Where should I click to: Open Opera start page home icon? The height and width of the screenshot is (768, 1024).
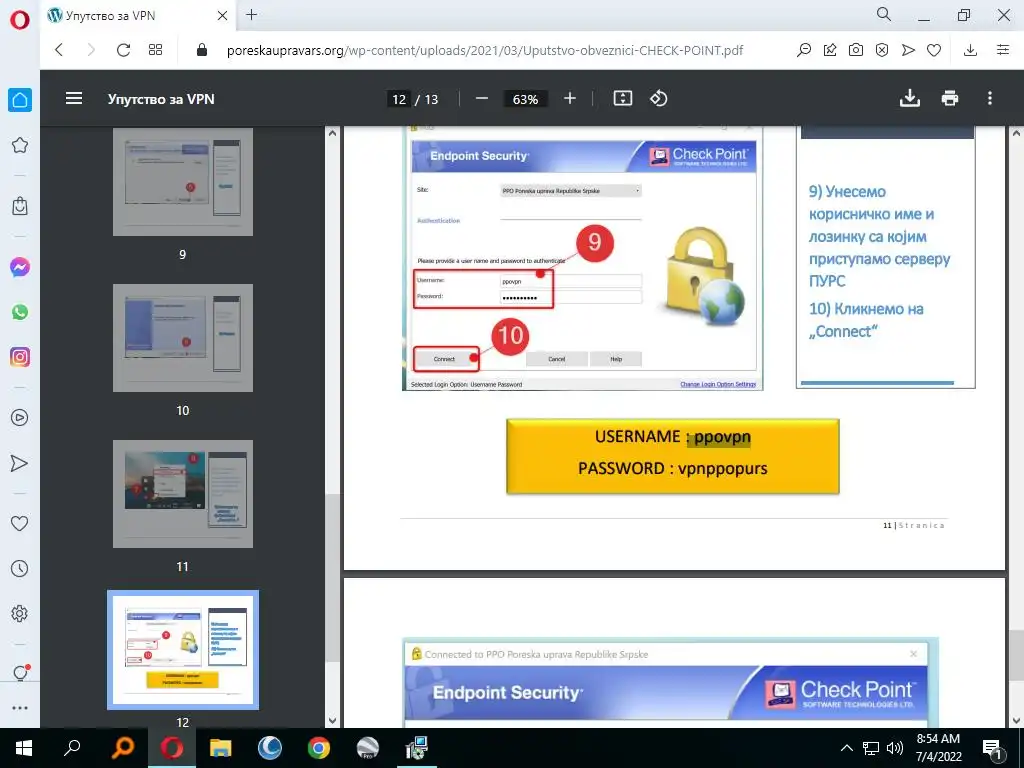[x=20, y=100]
